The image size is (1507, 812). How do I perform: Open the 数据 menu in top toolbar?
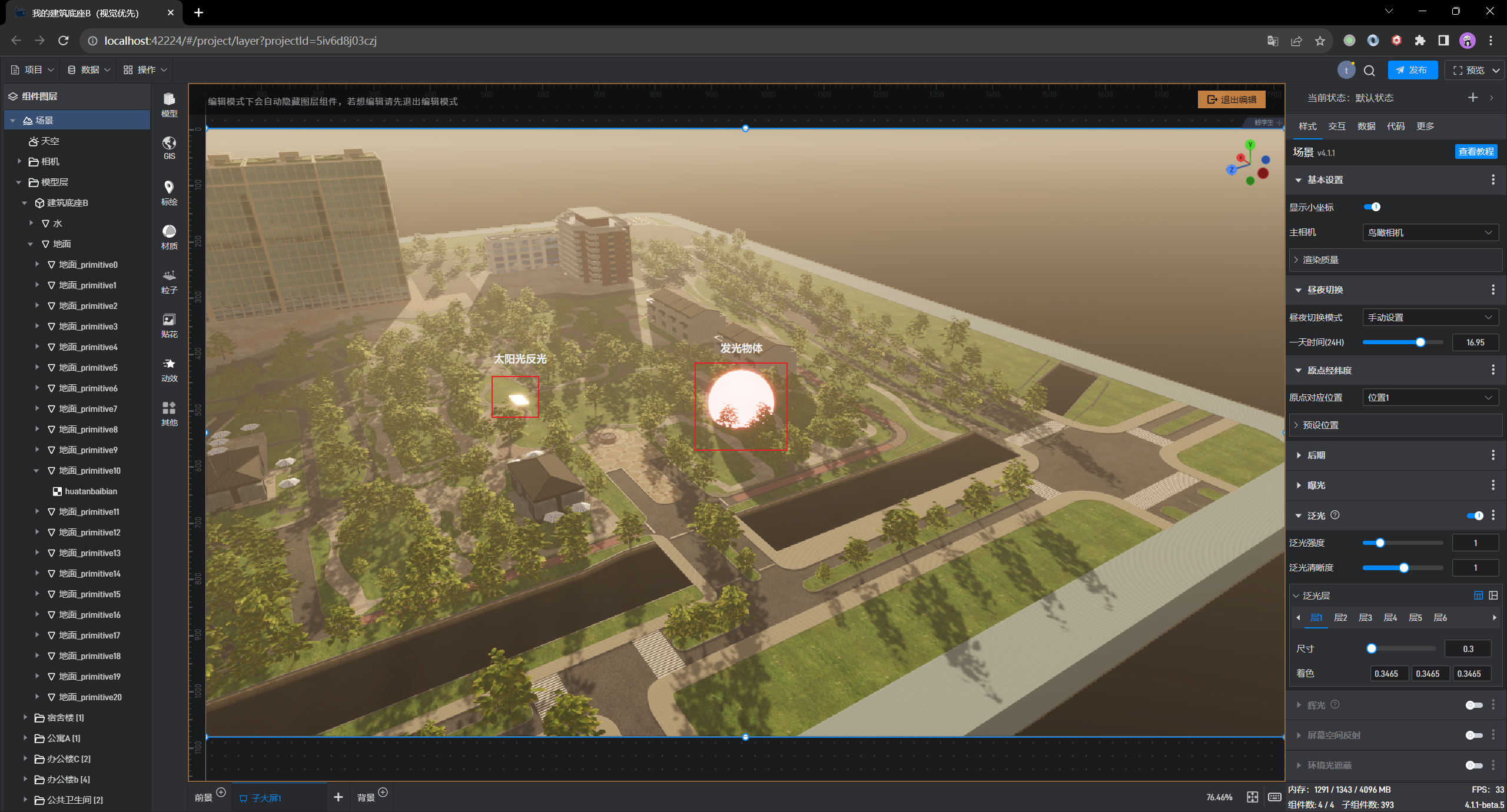pyautogui.click(x=89, y=70)
